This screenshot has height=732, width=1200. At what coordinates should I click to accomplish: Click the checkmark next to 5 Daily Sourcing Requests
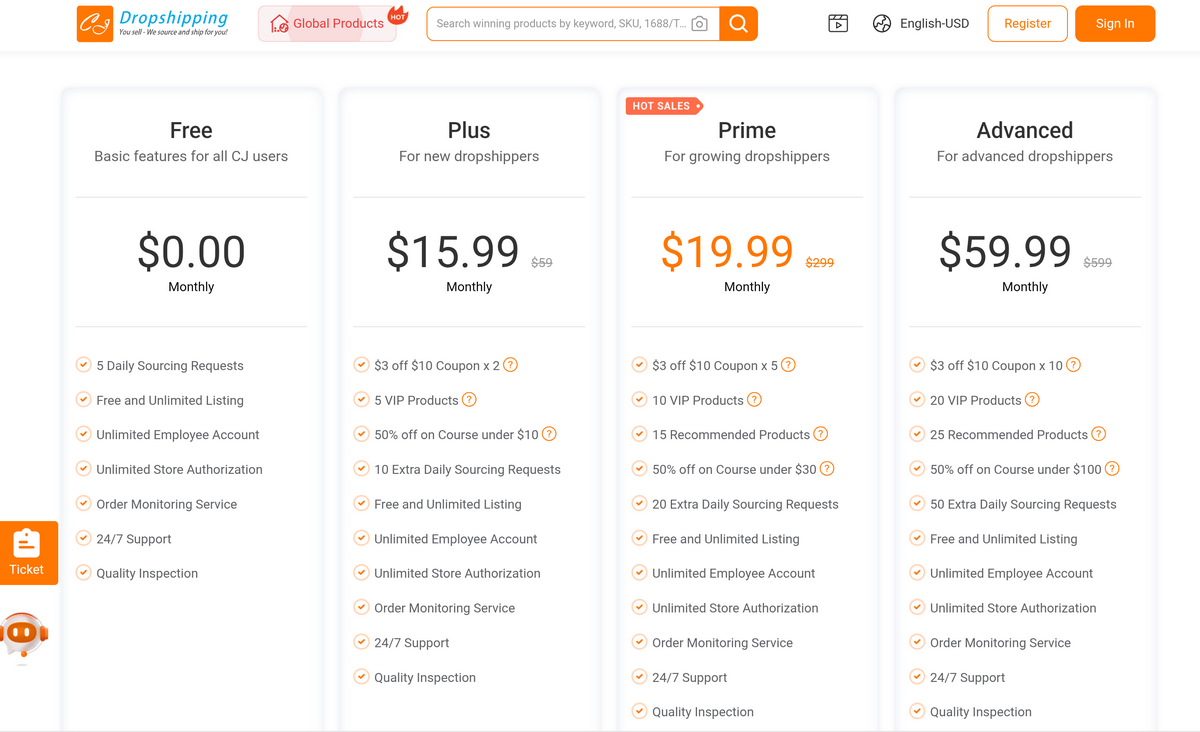point(83,365)
